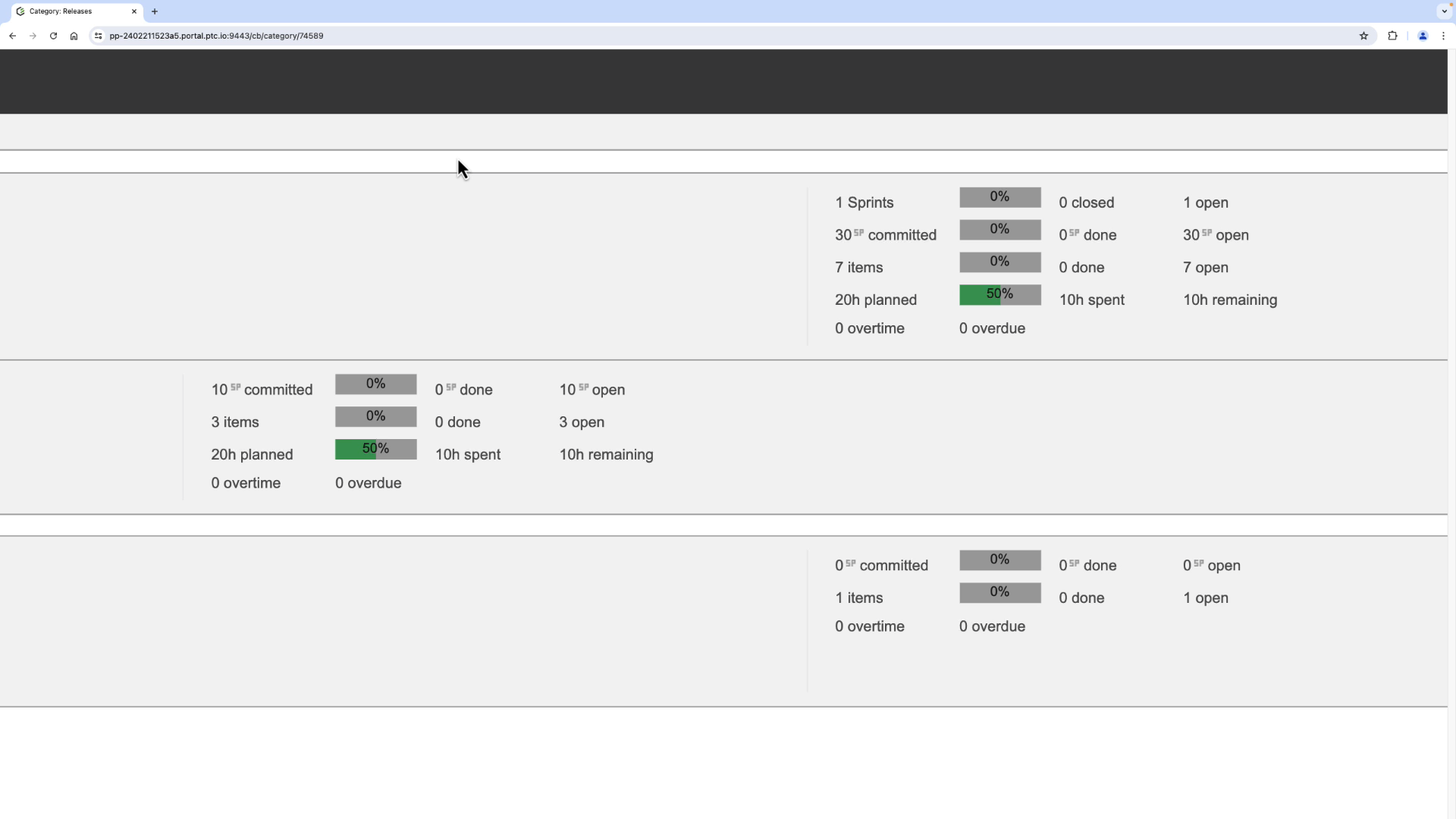Open the extensions puzzle icon
The height and width of the screenshot is (819, 1456).
1392,36
